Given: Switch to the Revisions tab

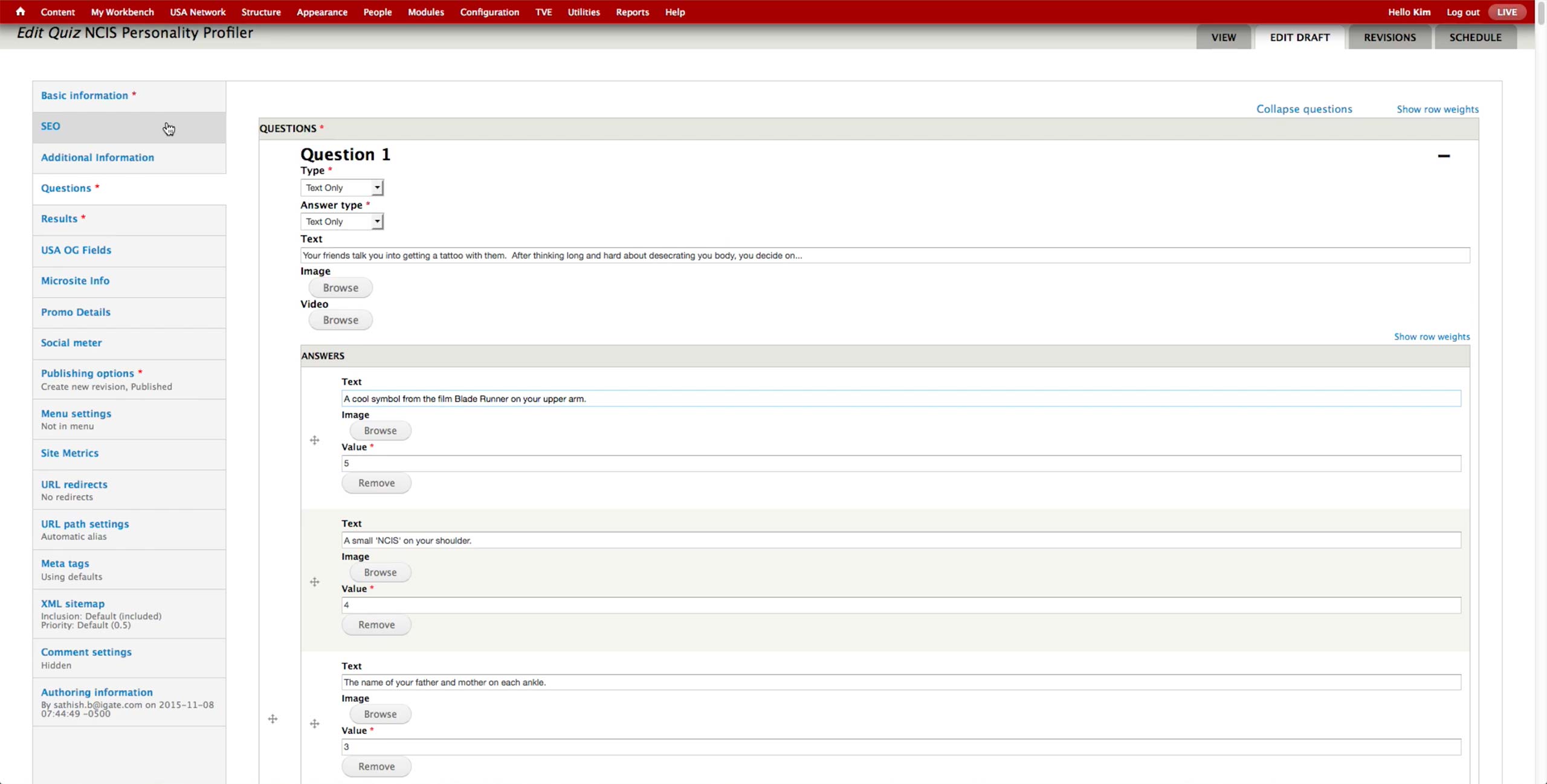Looking at the screenshot, I should point(1389,37).
